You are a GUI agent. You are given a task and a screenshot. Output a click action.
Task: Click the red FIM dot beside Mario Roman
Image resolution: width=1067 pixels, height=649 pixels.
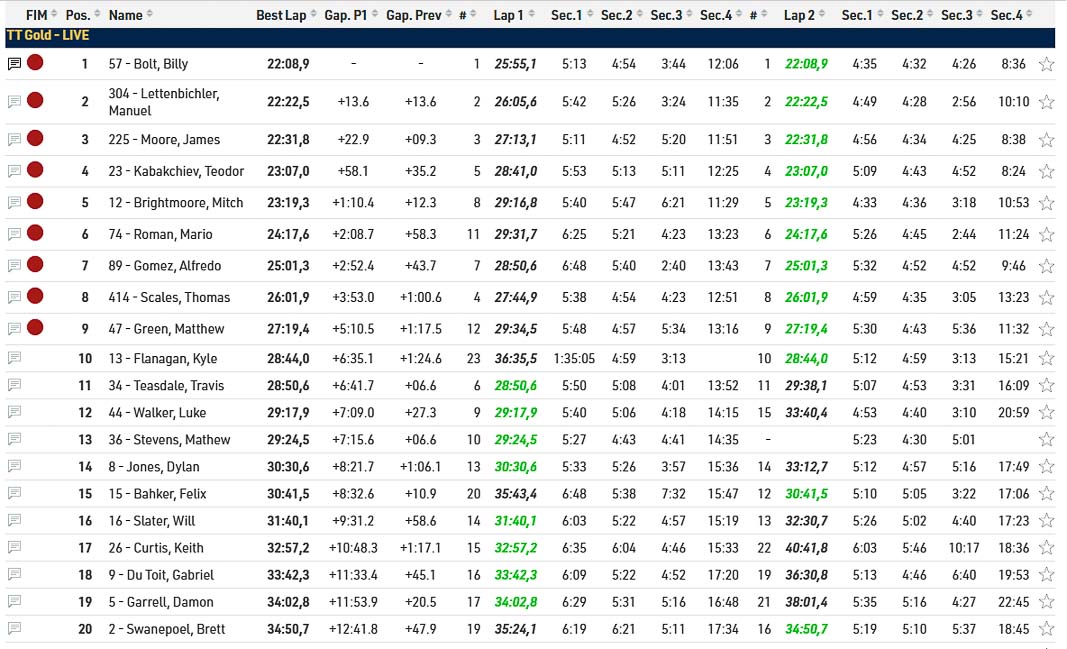click(x=35, y=234)
